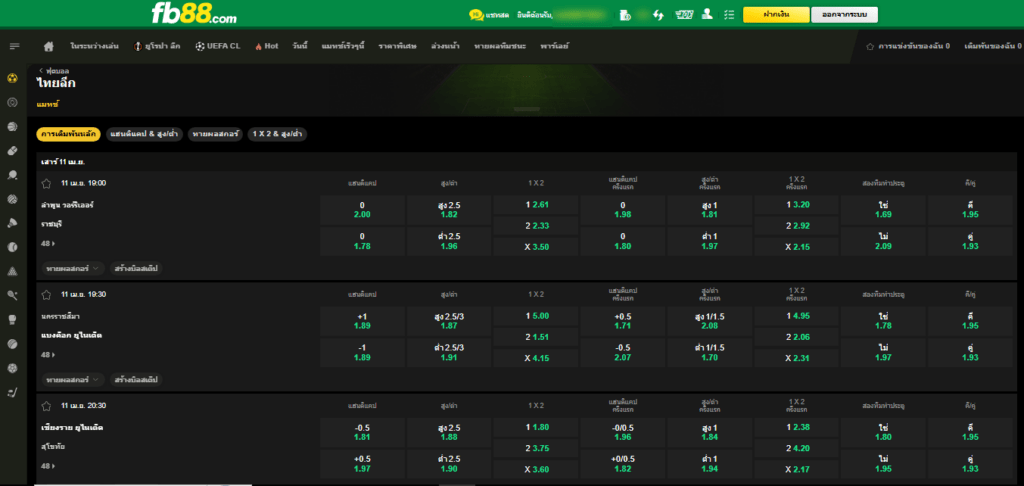The width and height of the screenshot is (1024, 486).
Task: Select the hockey stick icon in the sidebar
Action: [x=12, y=392]
